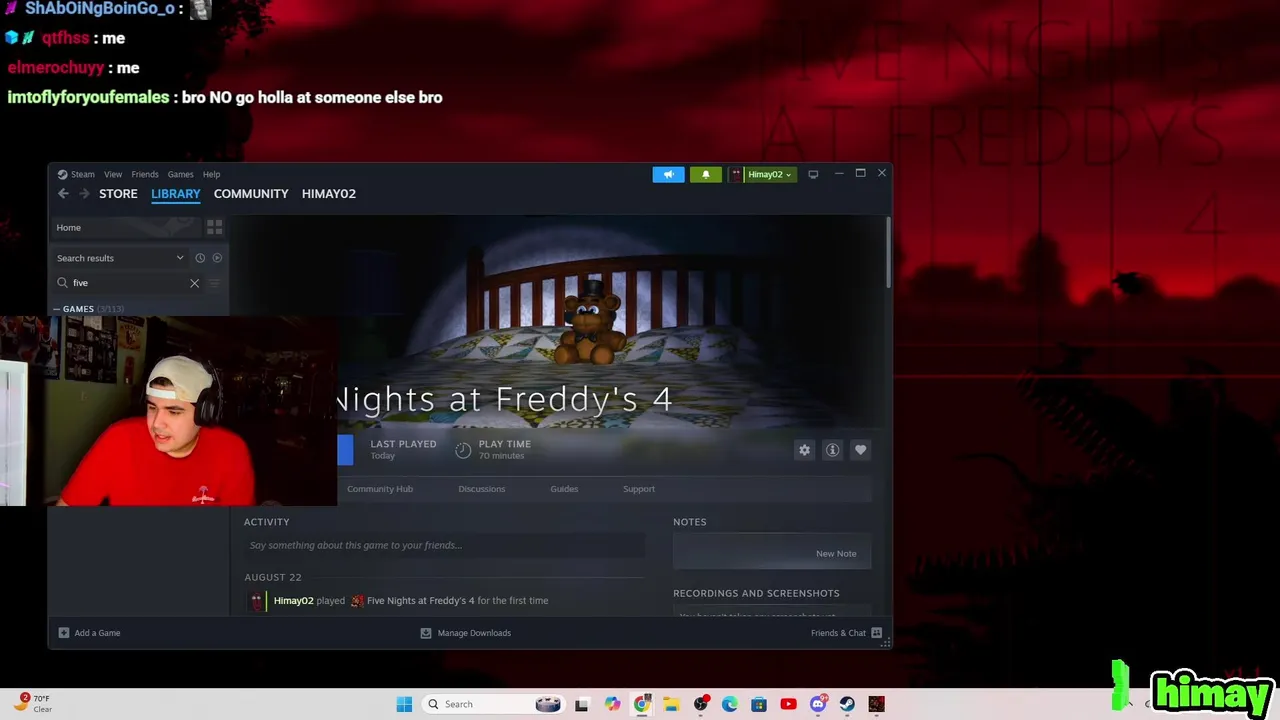Image resolution: width=1280 pixels, height=720 pixels.
Task: Toggle the ready-to-play filter icon
Action: coord(217,258)
